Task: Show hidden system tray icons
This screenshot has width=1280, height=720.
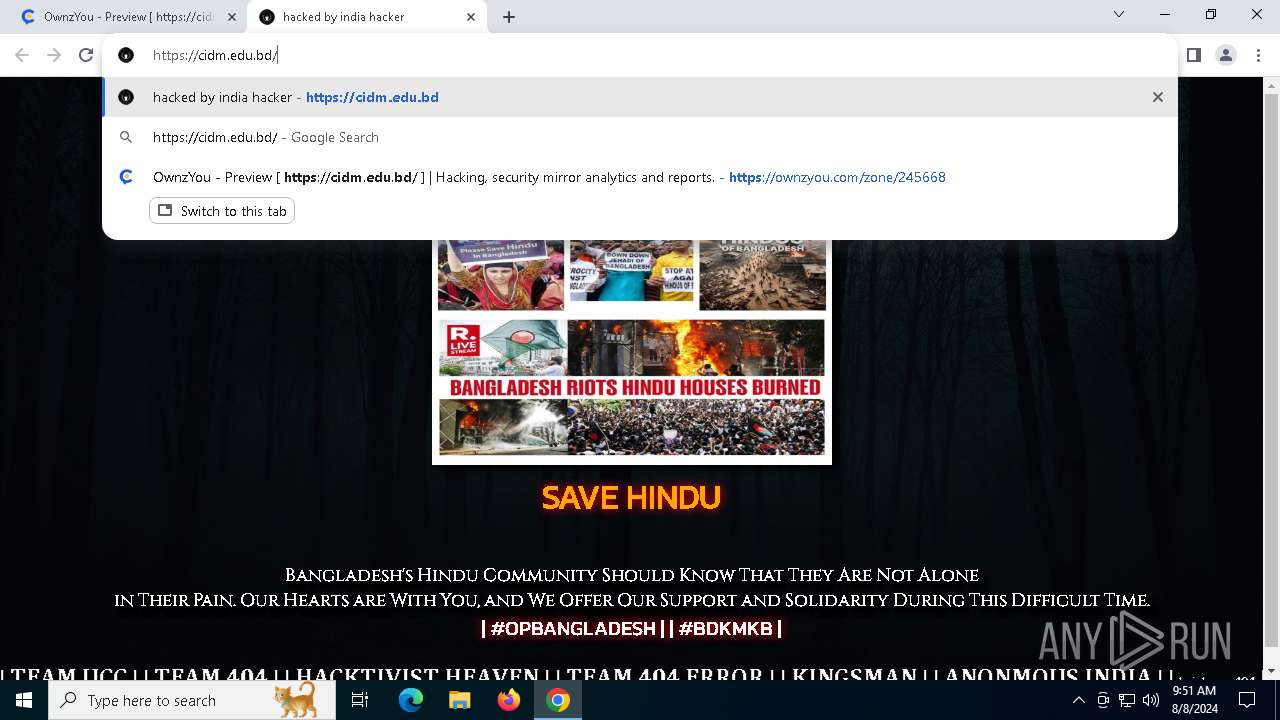Action: pos(1078,700)
